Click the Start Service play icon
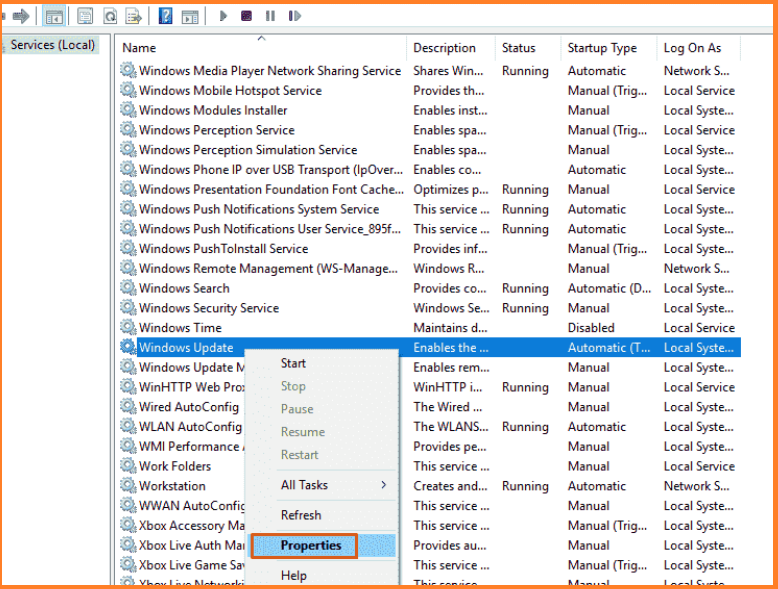778x589 pixels. 223,16
